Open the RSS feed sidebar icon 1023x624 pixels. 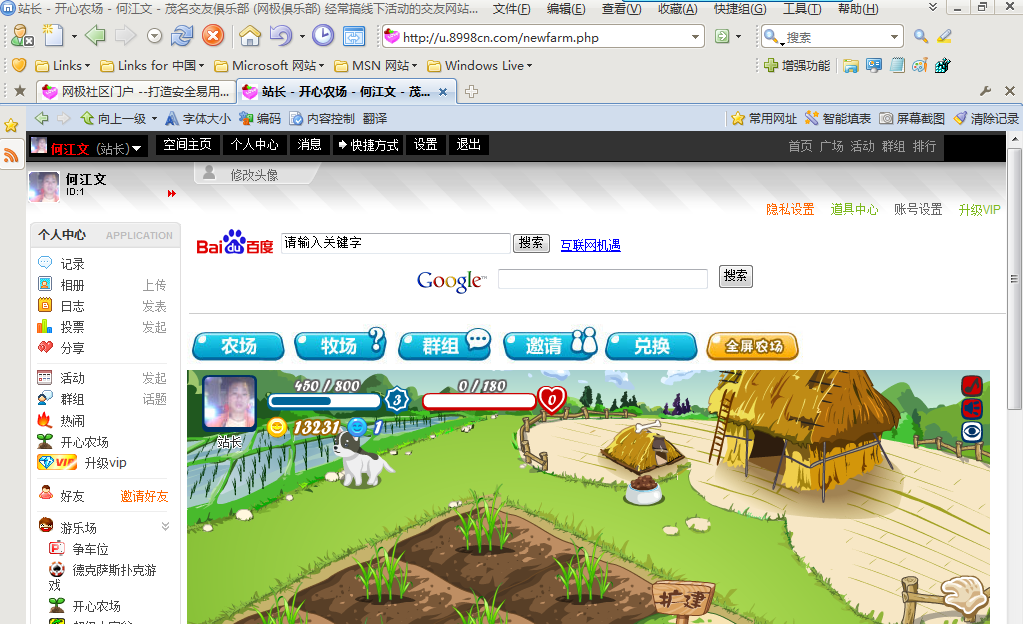coord(11,155)
